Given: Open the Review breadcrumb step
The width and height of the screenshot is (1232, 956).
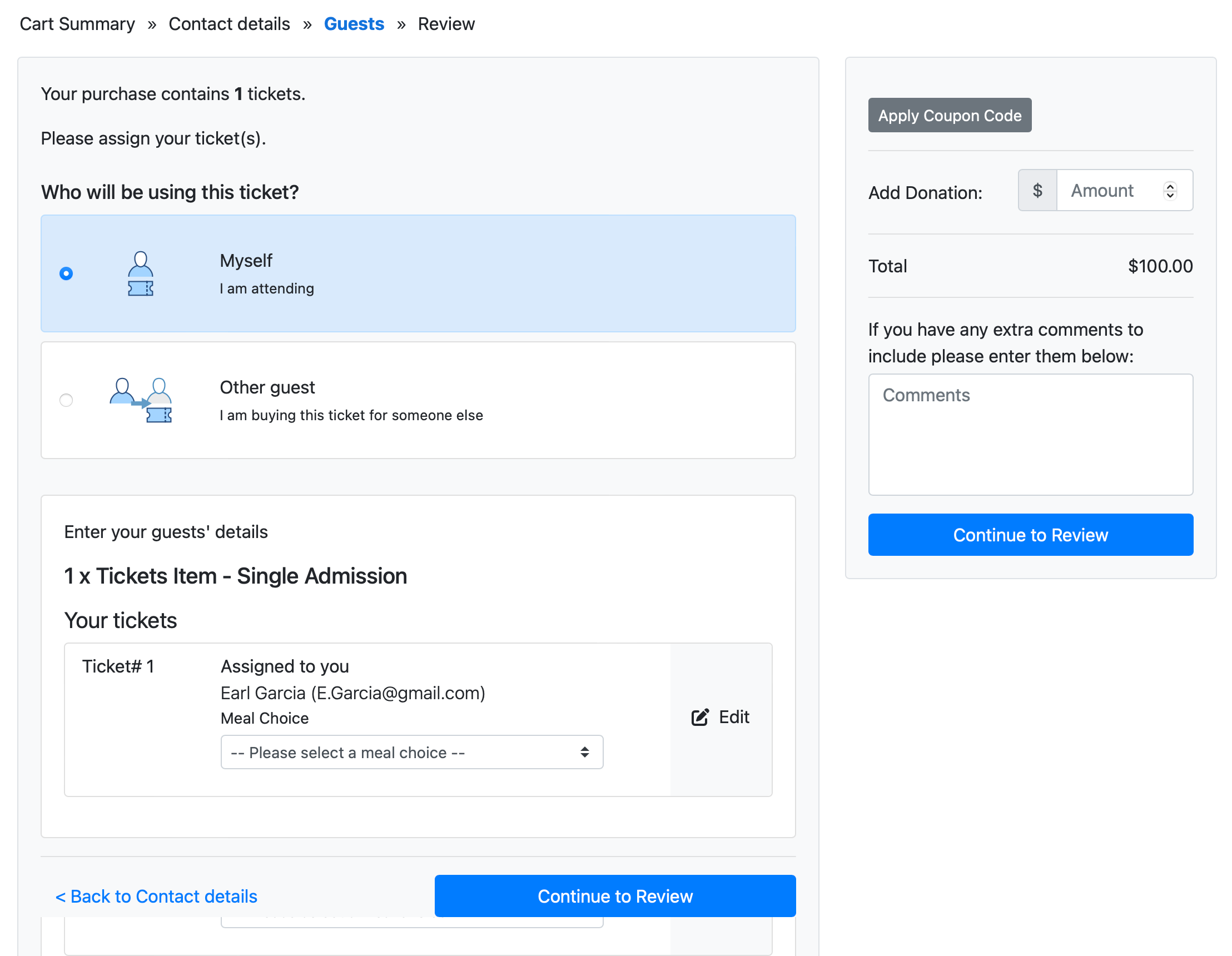Looking at the screenshot, I should pos(446,24).
